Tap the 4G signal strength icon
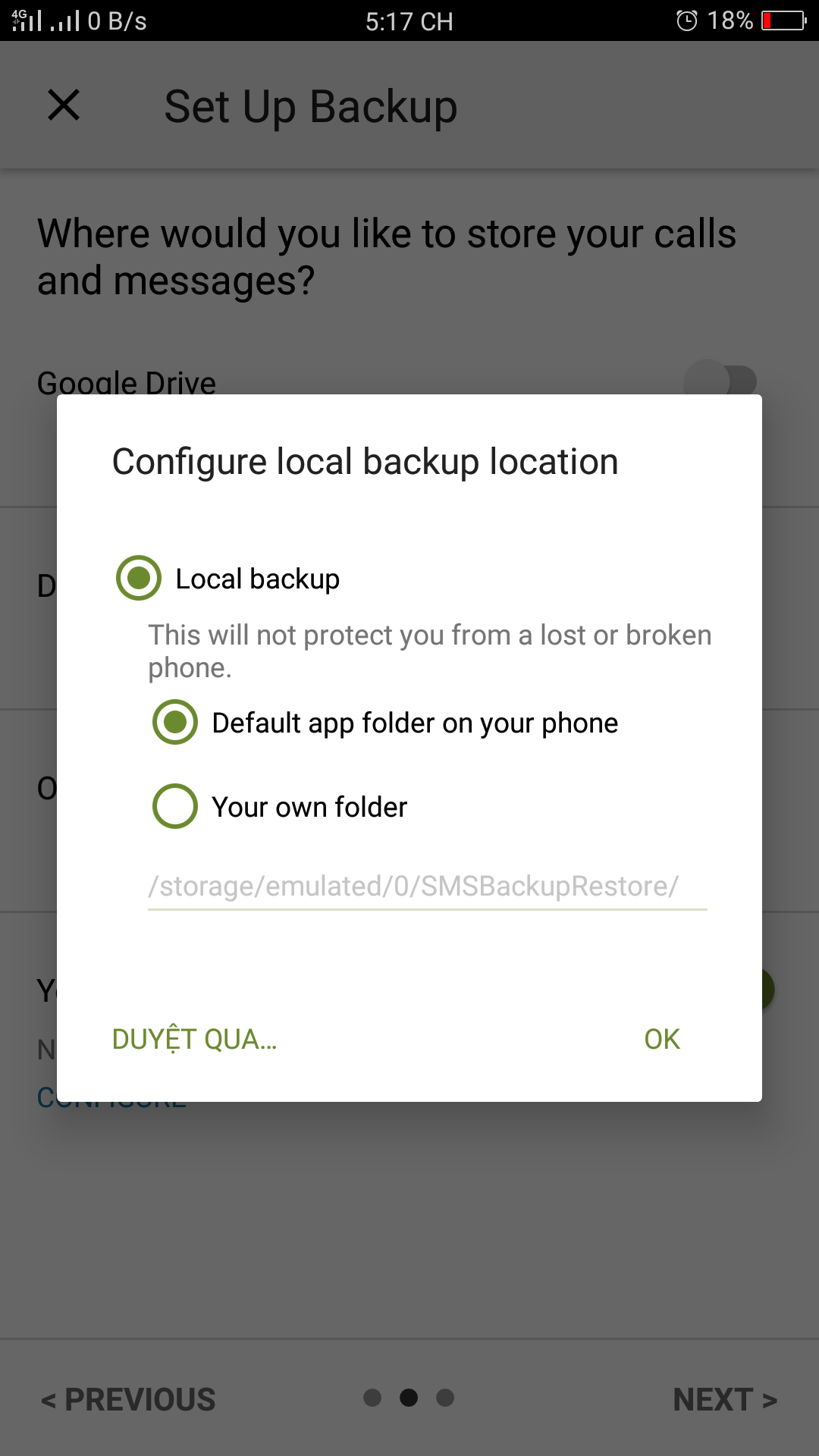The image size is (819, 1456). tap(27, 20)
